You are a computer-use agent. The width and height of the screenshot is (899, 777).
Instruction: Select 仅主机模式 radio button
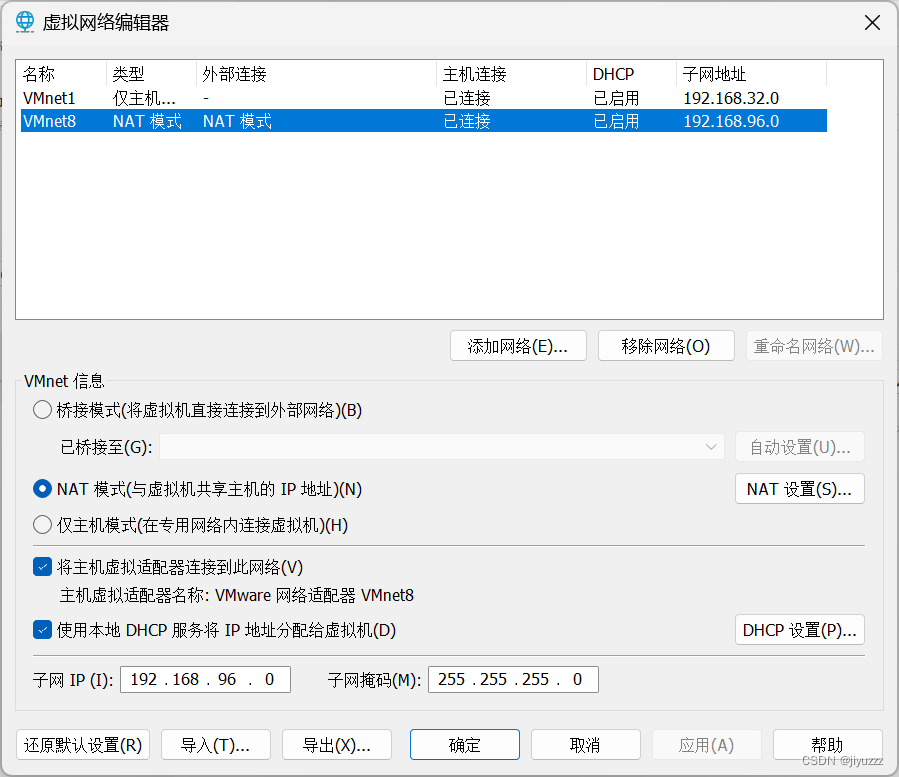pos(42,525)
